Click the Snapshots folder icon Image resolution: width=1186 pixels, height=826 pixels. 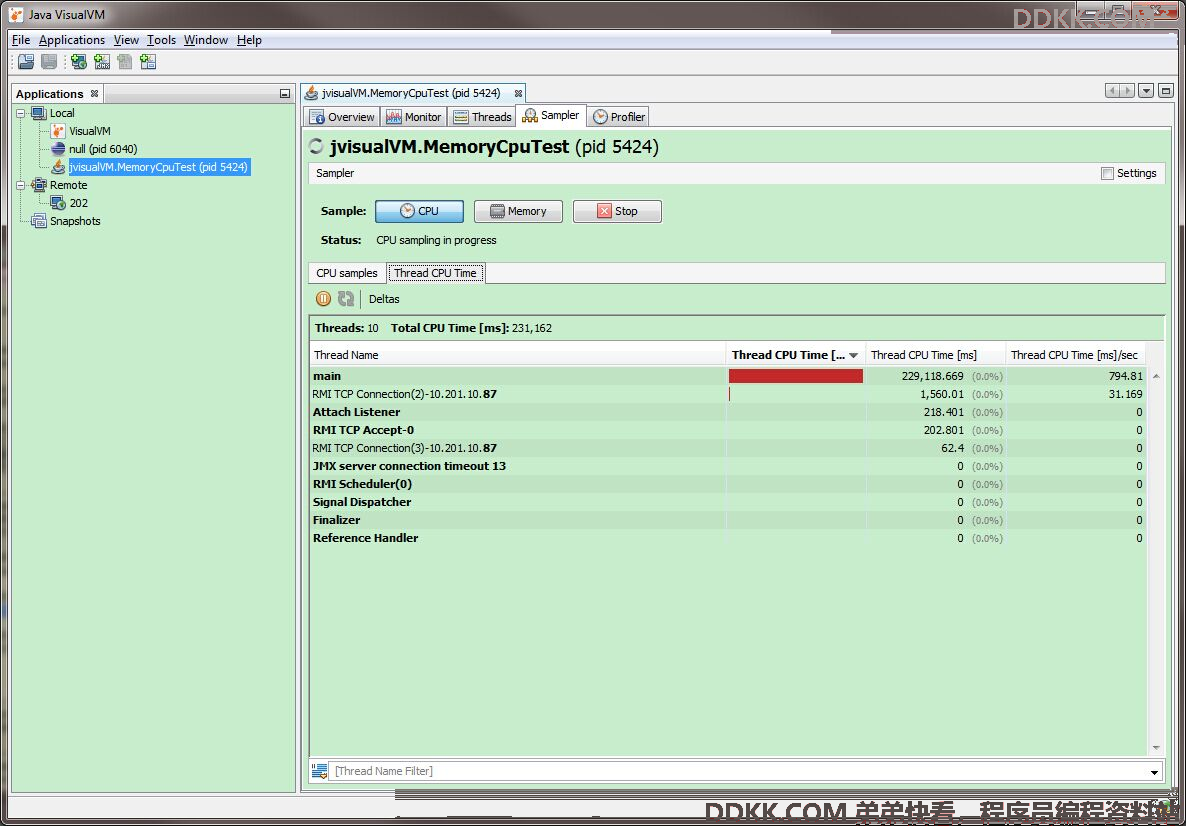click(x=39, y=221)
